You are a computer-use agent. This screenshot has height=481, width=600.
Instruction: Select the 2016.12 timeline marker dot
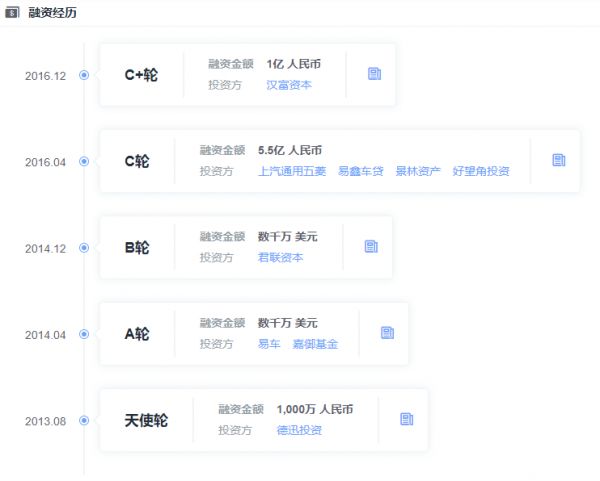click(84, 75)
